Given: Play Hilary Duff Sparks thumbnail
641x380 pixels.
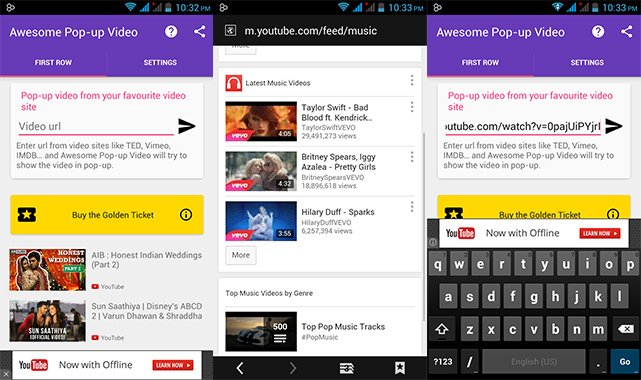Looking at the screenshot, I should pos(261,221).
